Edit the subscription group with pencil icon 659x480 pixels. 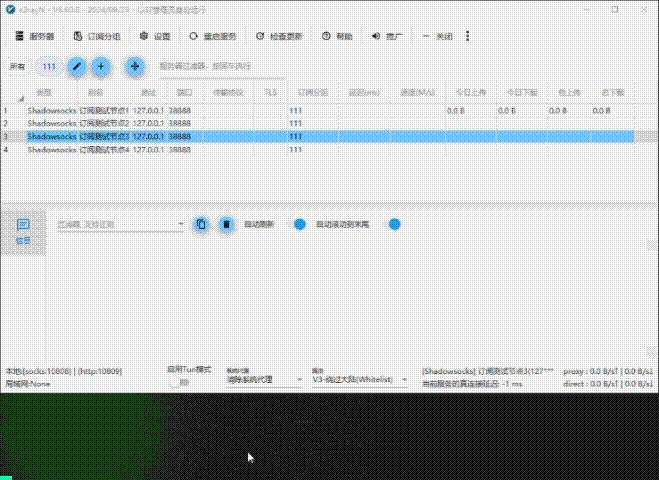point(76,66)
